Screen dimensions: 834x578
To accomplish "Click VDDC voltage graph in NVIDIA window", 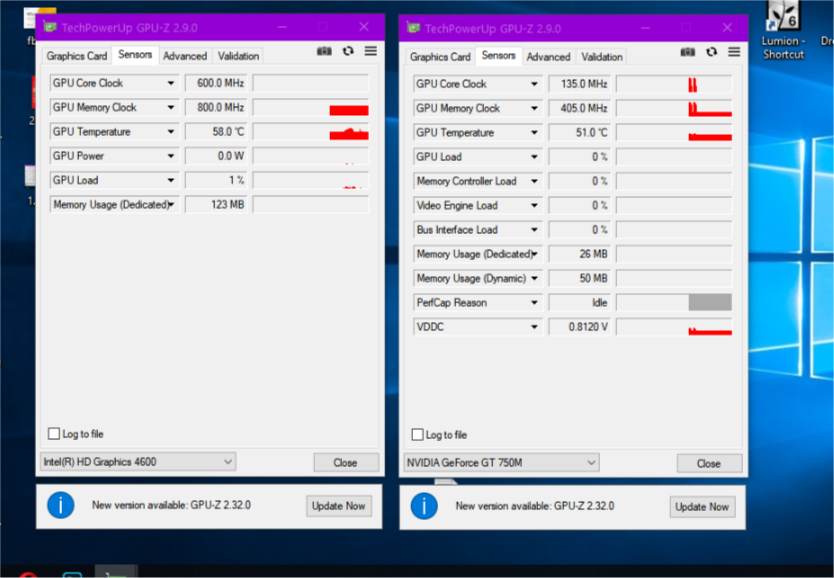I will tap(674, 327).
